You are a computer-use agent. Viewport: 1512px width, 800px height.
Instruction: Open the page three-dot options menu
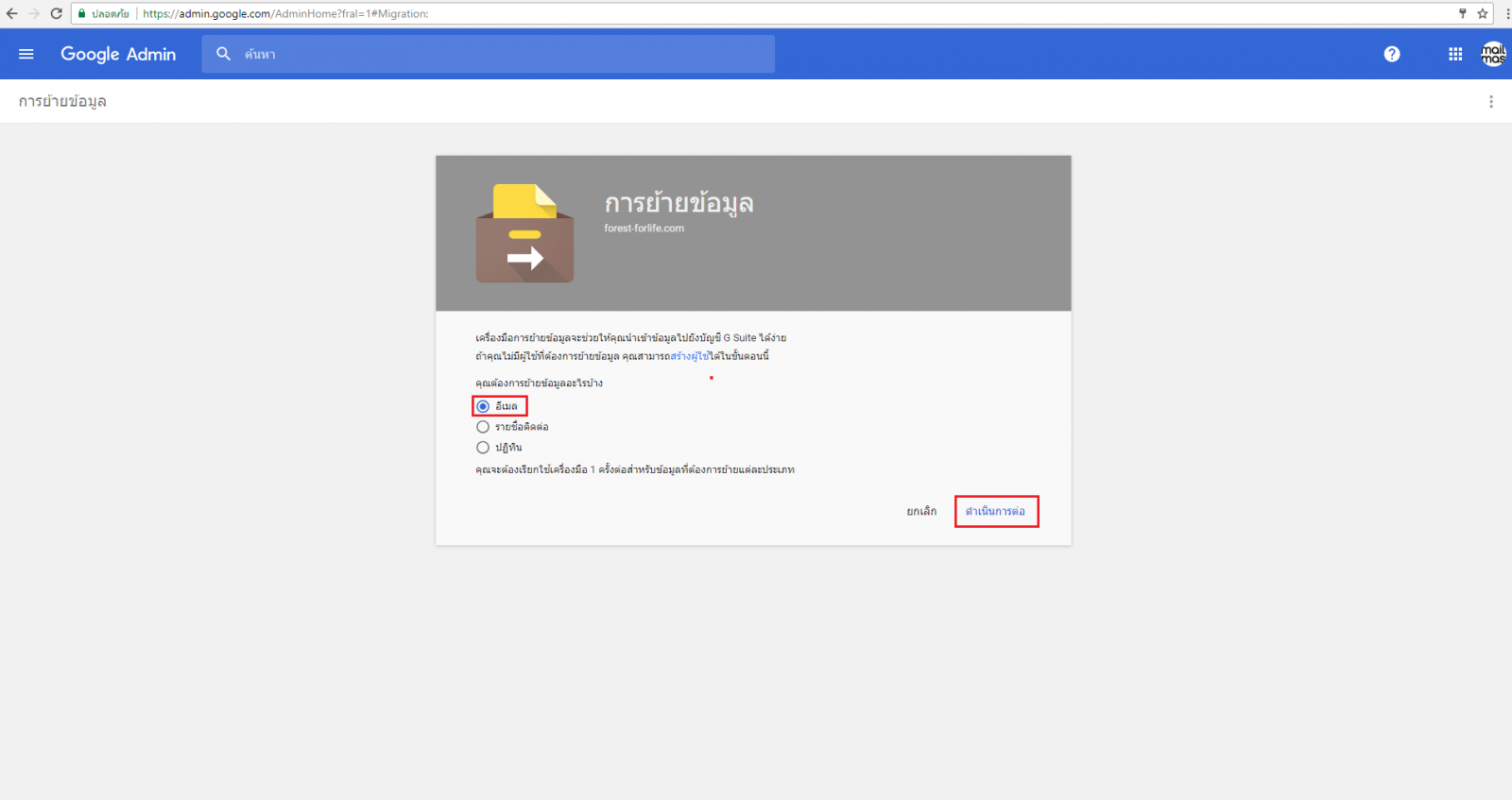coord(1491,101)
